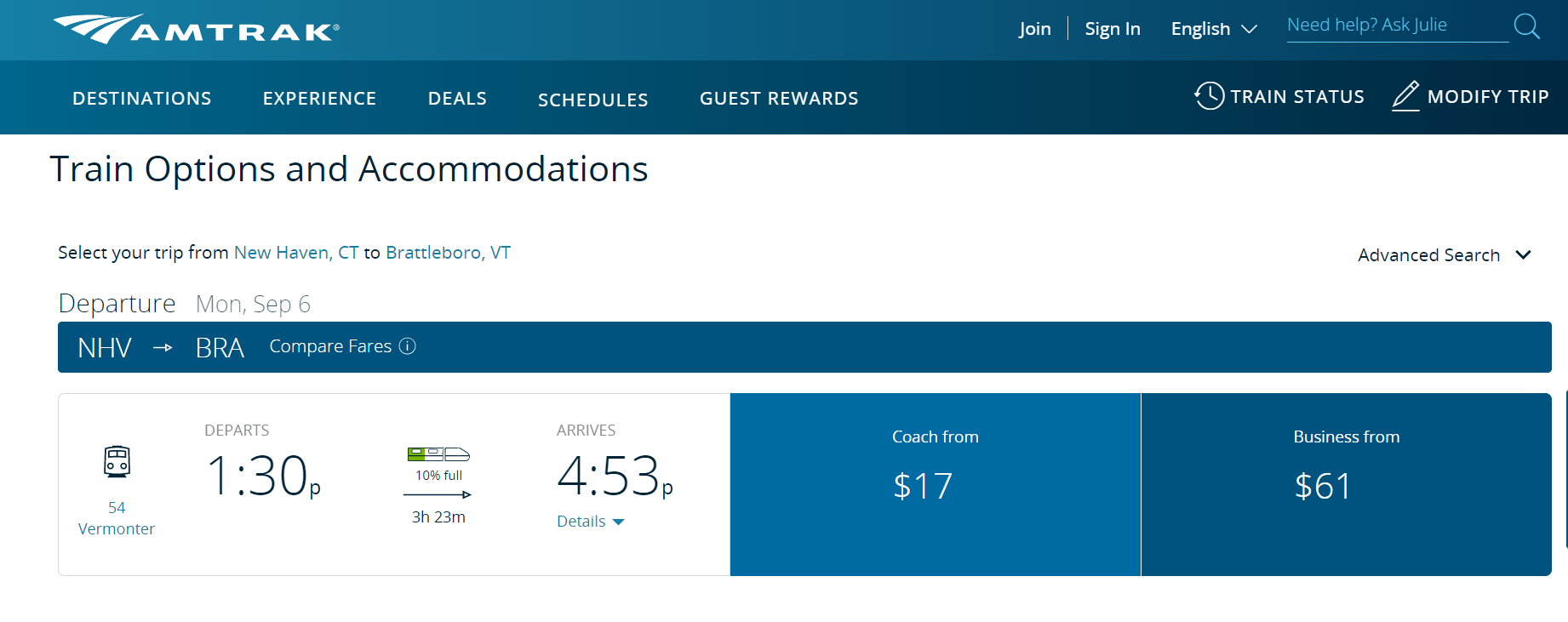Click the New Haven, CT origin link
Screen dimensions: 1568x622
pos(295,253)
